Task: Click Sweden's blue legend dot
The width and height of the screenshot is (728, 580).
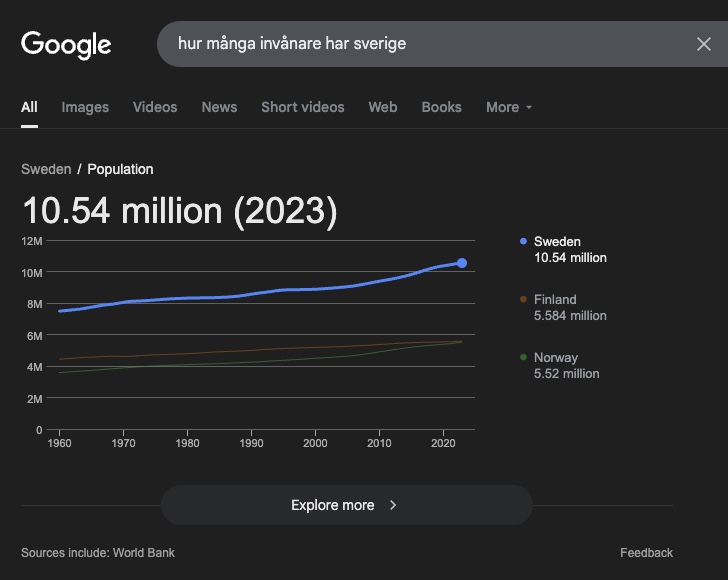Action: pyautogui.click(x=523, y=241)
